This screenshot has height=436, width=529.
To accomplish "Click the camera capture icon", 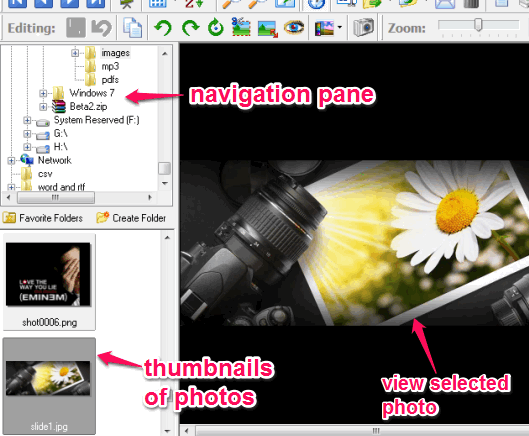I will click(364, 27).
